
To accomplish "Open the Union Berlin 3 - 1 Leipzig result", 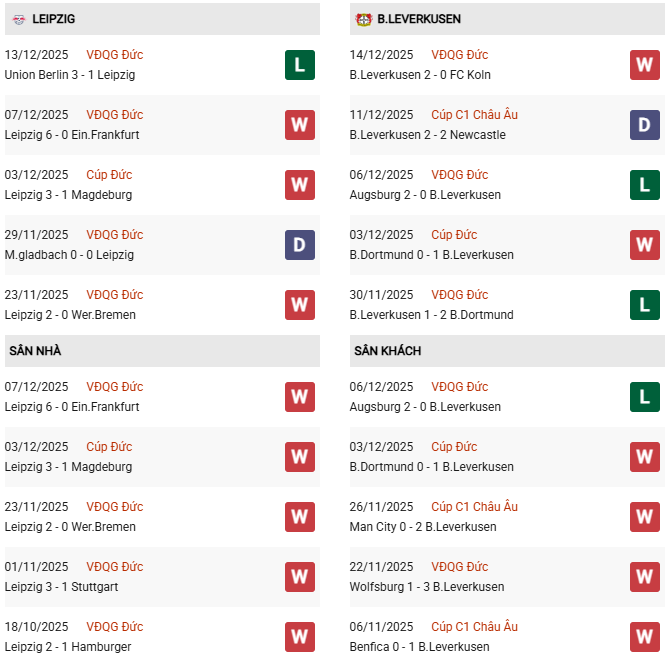I will (69, 75).
